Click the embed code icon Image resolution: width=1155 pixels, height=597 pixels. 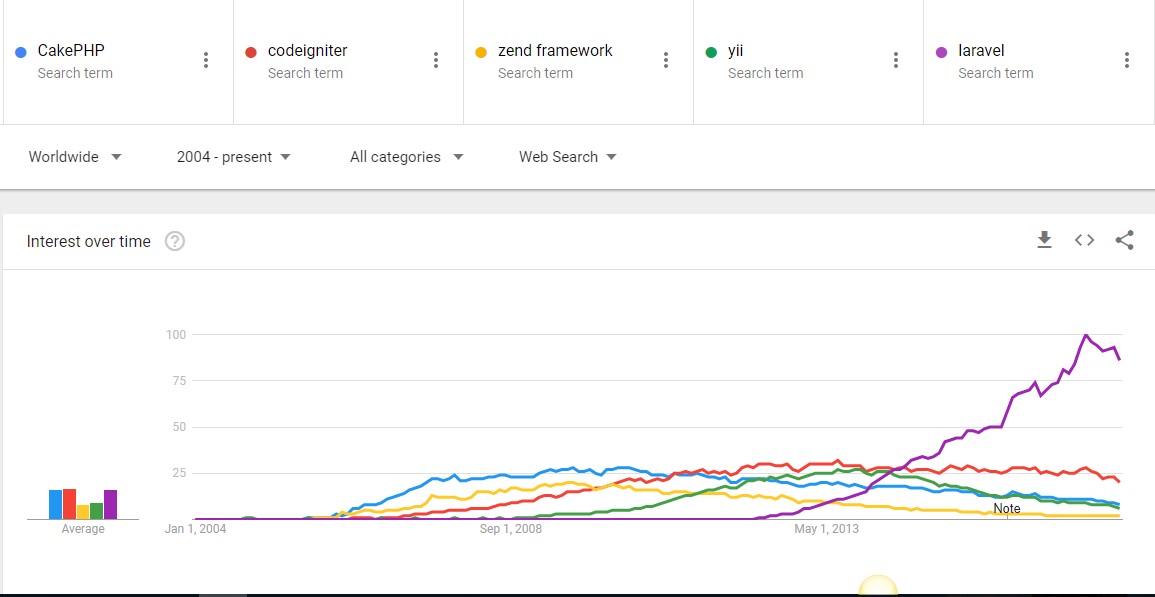tap(1084, 240)
